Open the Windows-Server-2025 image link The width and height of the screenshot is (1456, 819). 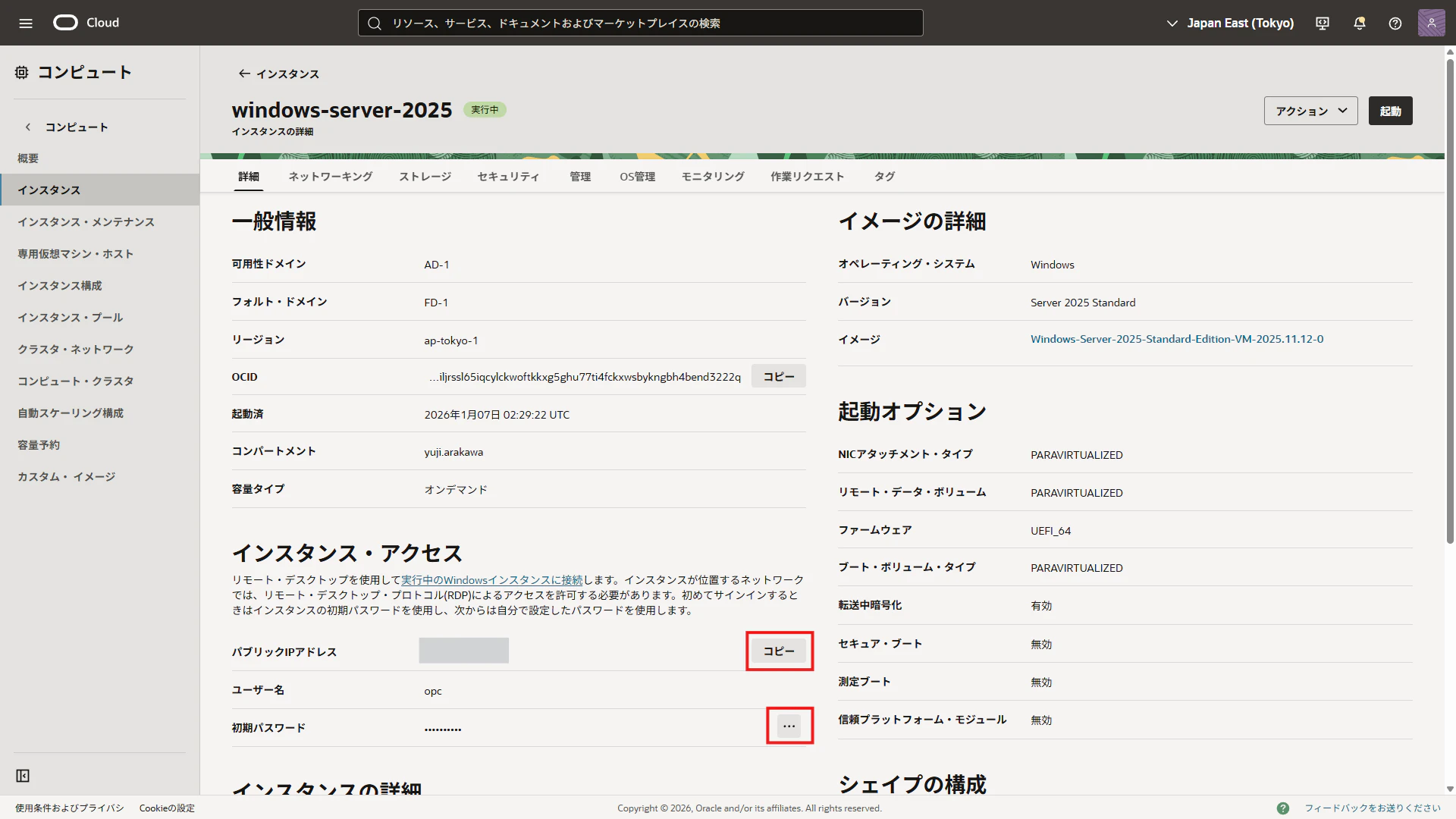coord(1177,339)
